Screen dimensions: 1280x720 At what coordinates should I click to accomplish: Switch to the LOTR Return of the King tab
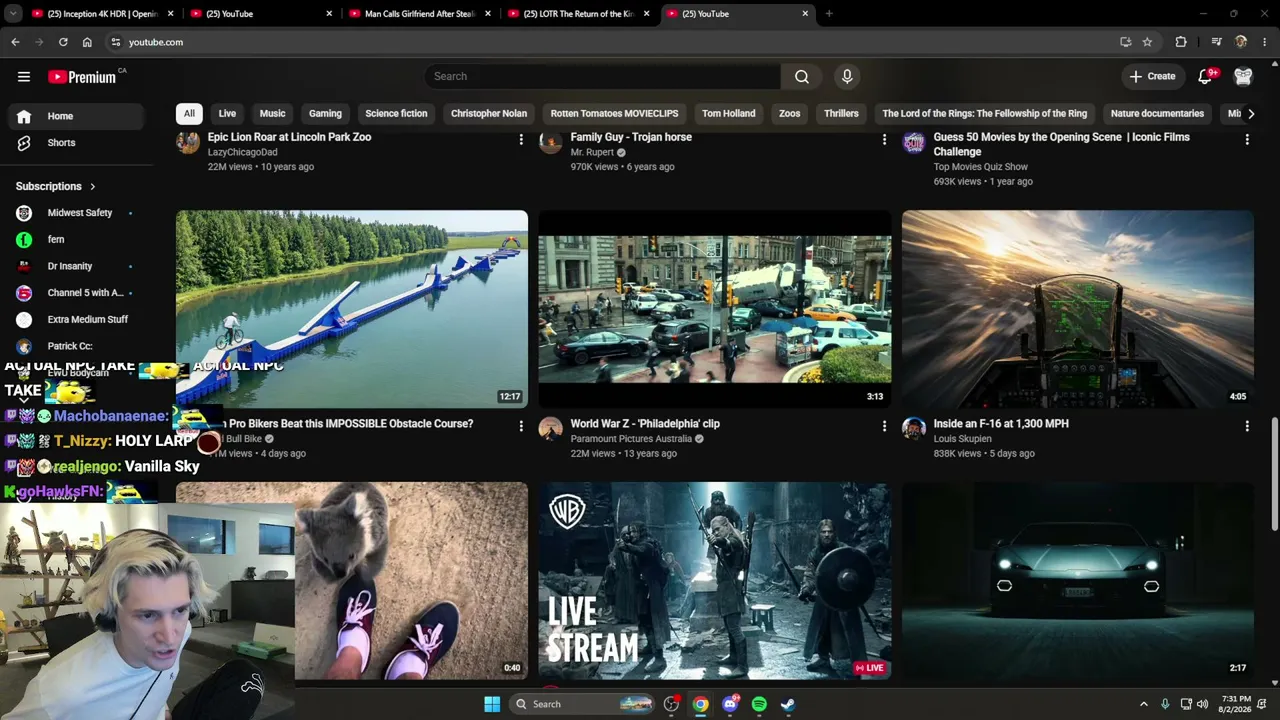pyautogui.click(x=579, y=14)
